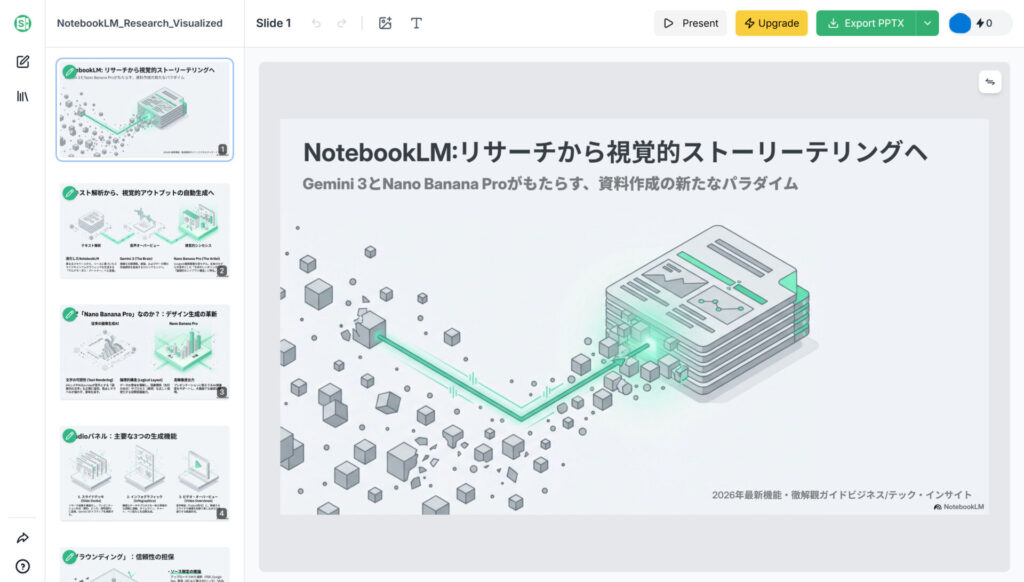This screenshot has height=582, width=1024.
Task: Click the NotebookLM_Research_Visualized title
Action: pyautogui.click(x=140, y=23)
